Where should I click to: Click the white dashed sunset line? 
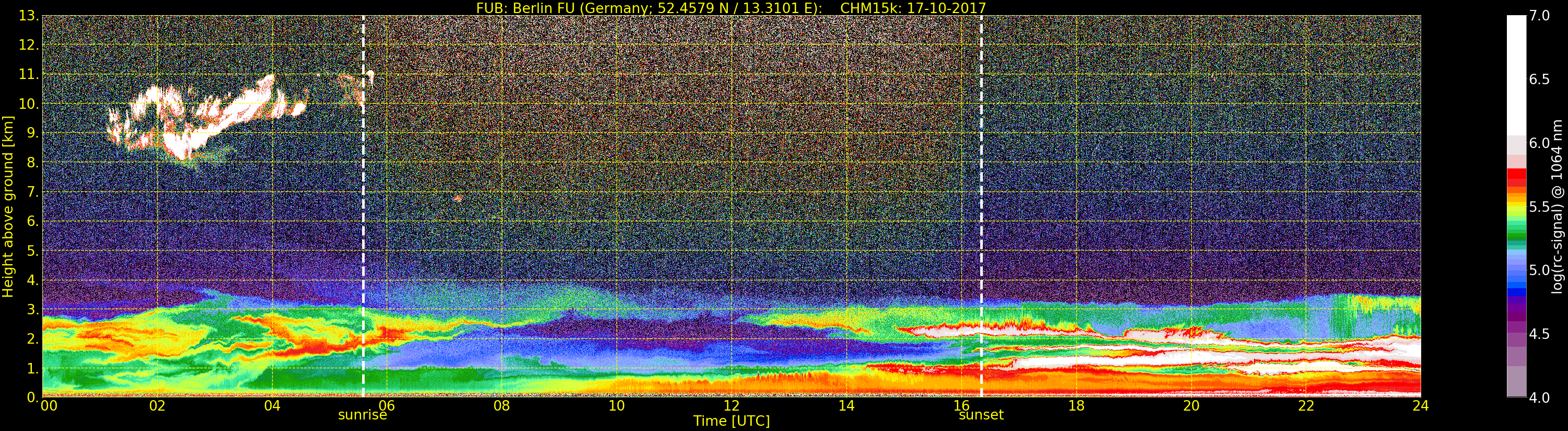(x=982, y=206)
